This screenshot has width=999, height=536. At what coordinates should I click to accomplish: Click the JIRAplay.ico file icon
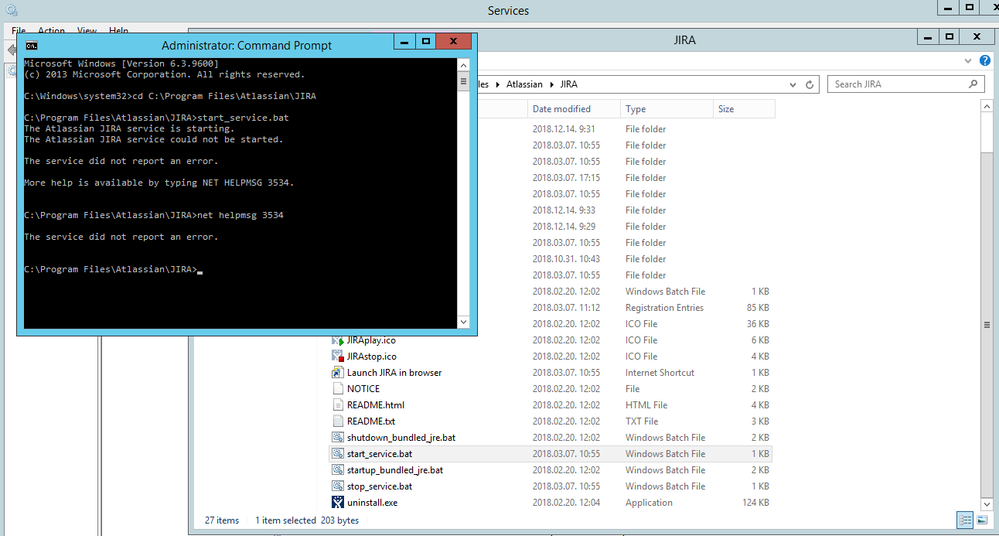pyautogui.click(x=338, y=340)
